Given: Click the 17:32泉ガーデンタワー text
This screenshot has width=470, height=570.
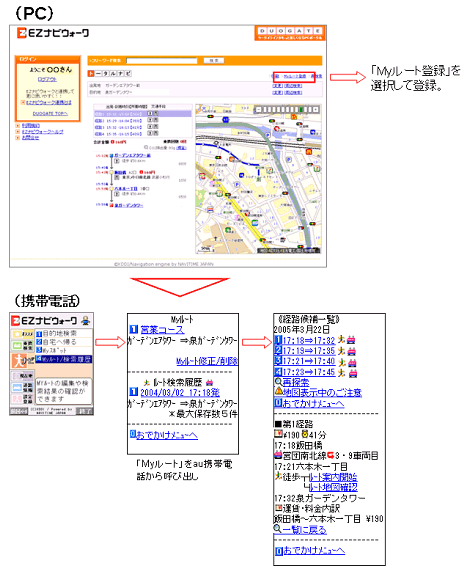Looking at the screenshot, I should 320,498.
